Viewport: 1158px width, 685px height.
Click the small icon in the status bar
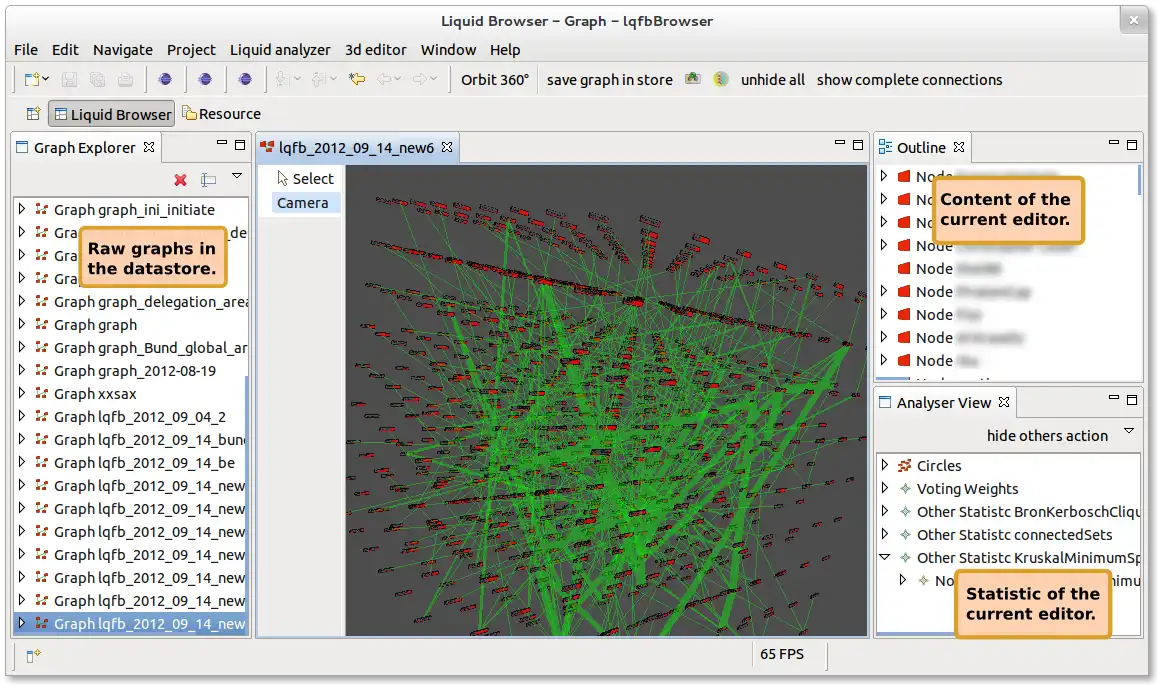point(33,655)
